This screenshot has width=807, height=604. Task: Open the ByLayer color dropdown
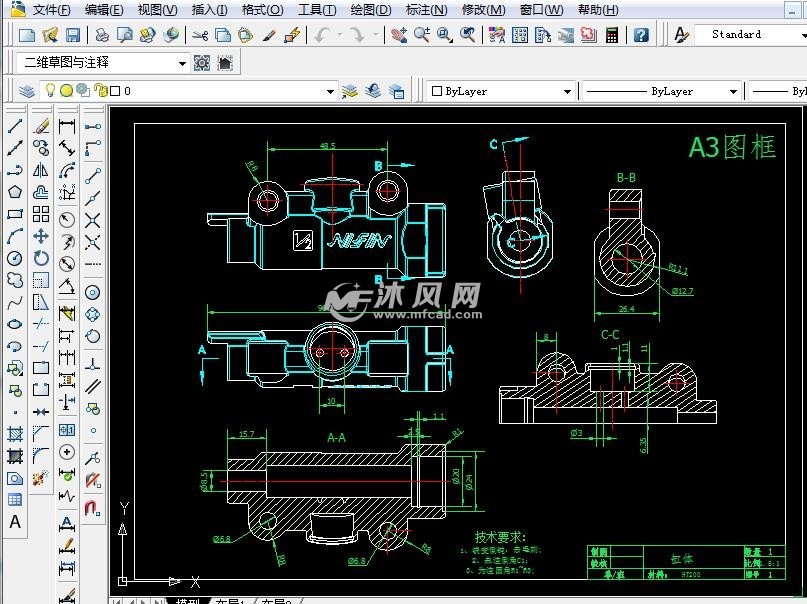(567, 91)
